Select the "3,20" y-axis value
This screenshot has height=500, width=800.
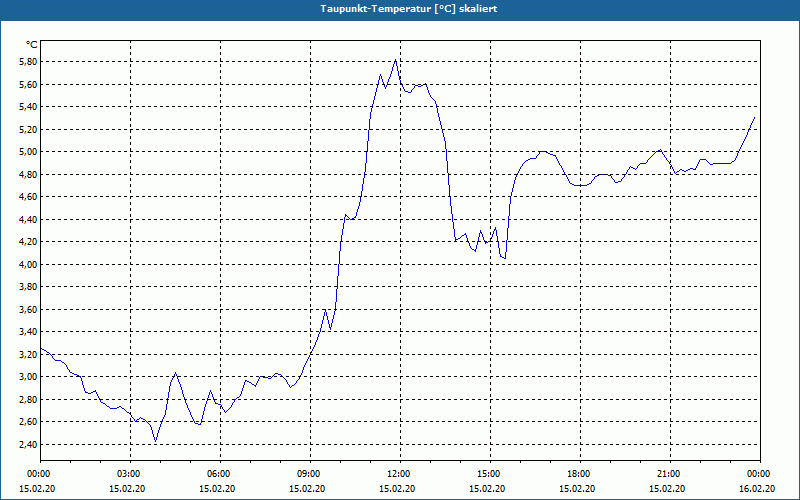29,354
